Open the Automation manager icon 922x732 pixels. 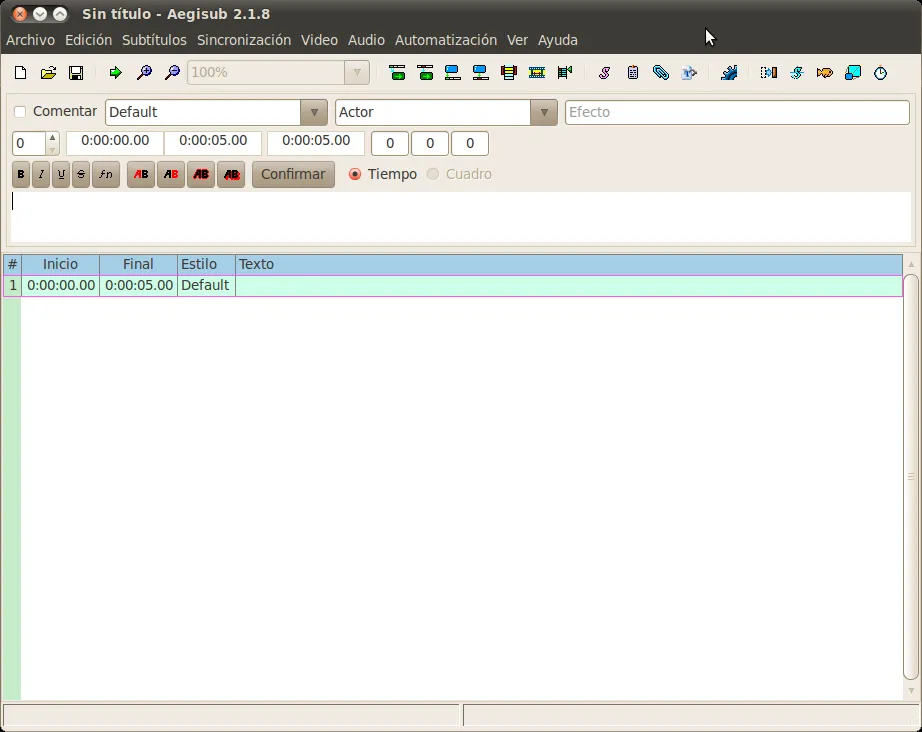click(729, 73)
